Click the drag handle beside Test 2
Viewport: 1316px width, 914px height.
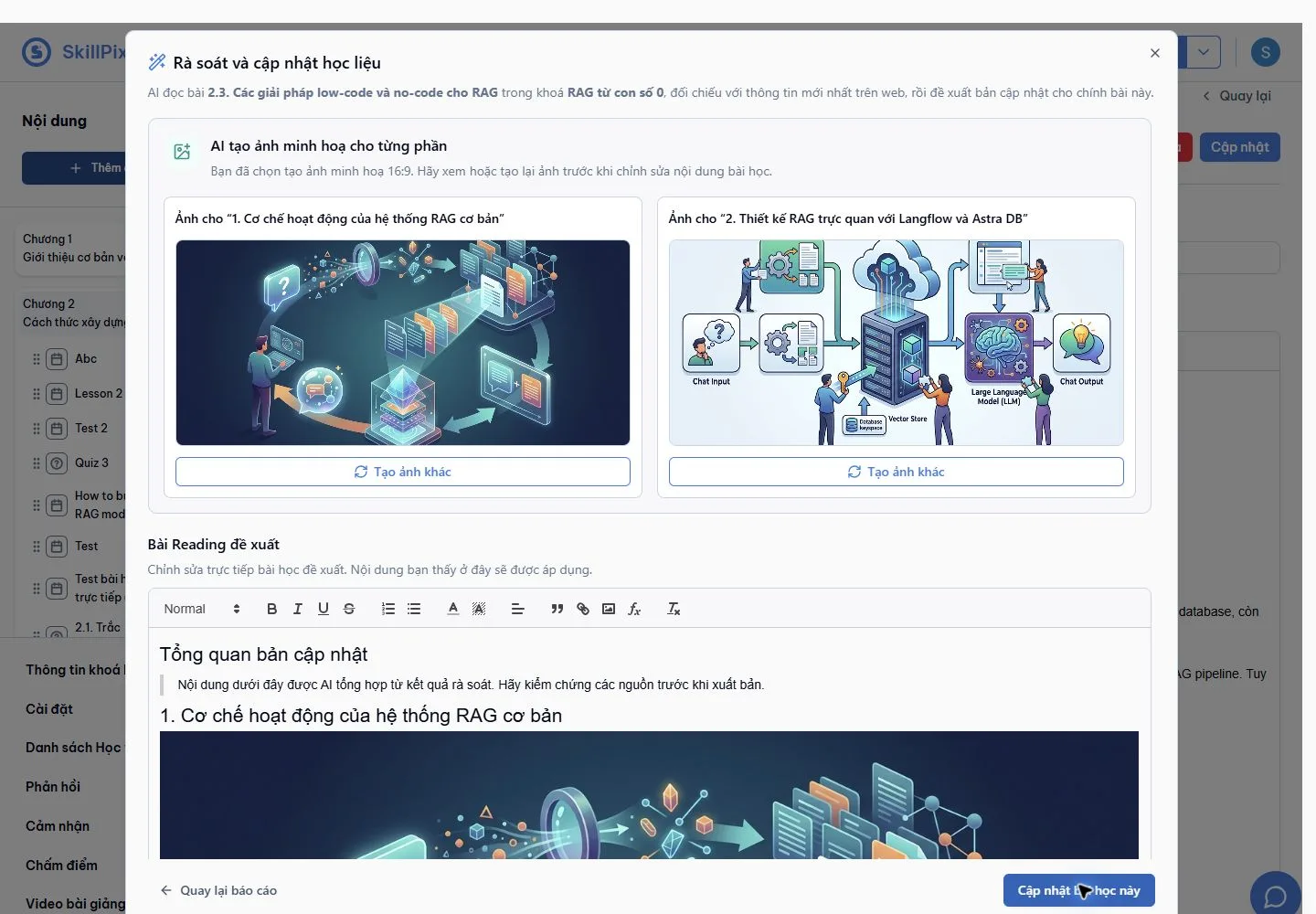(x=37, y=429)
